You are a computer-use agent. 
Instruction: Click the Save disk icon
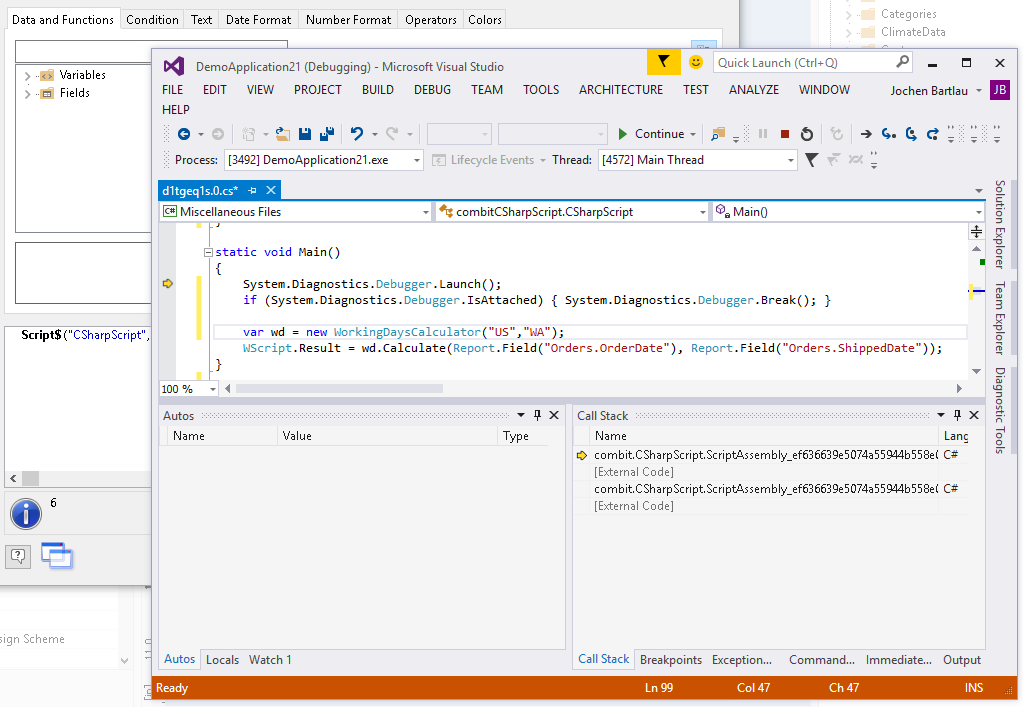(x=305, y=134)
